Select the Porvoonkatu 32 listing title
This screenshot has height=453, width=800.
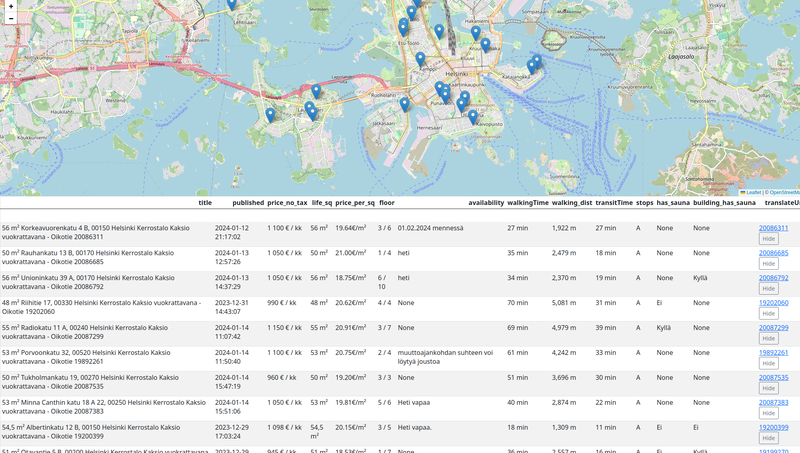(x=86, y=357)
